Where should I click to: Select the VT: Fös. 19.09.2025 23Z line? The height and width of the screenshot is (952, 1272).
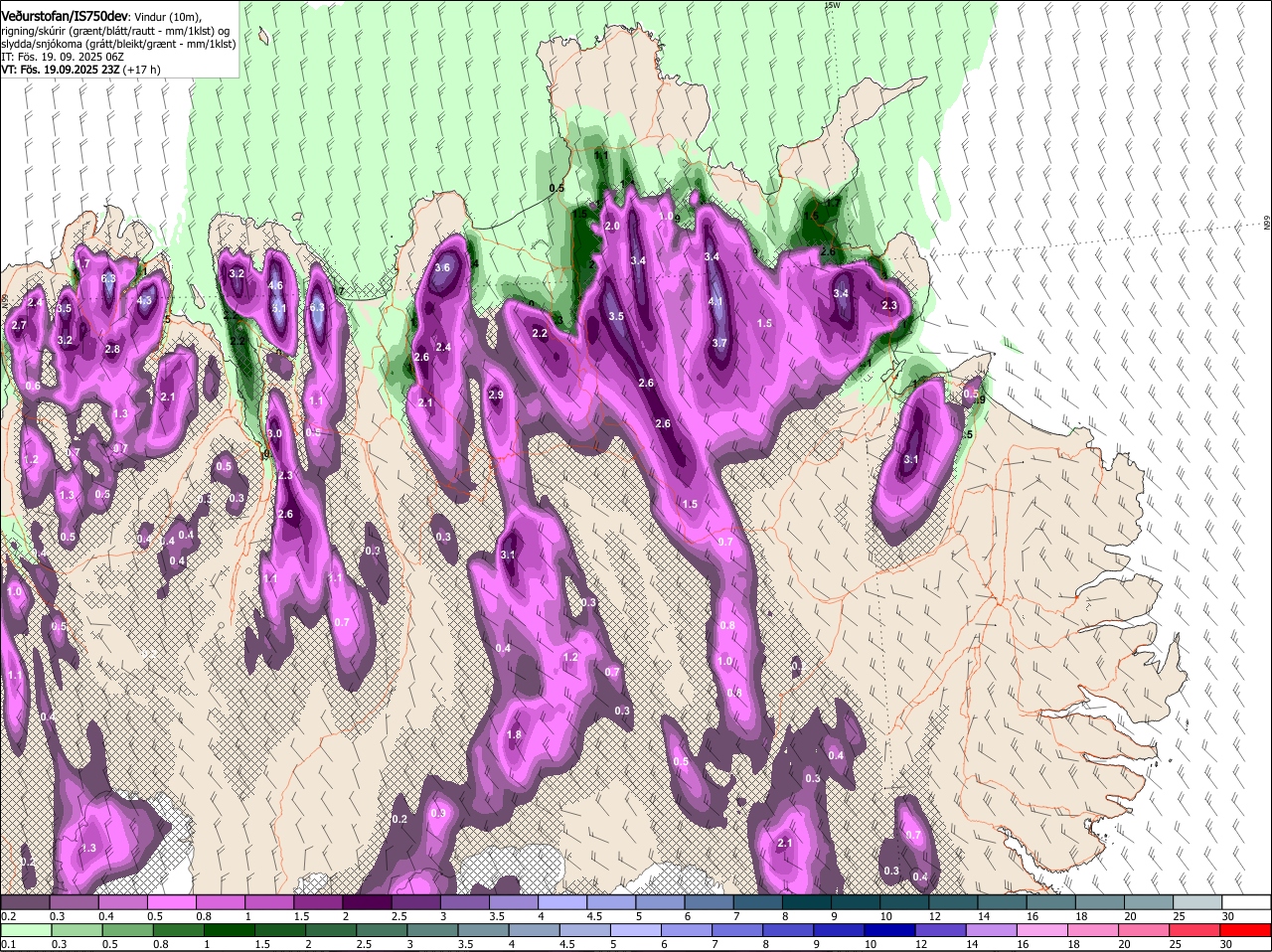[60, 70]
